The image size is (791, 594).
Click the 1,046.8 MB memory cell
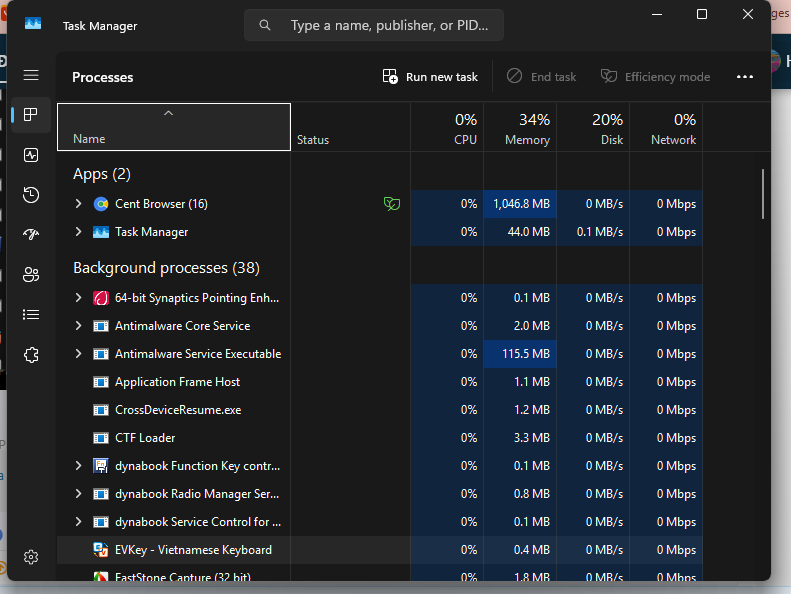click(520, 204)
